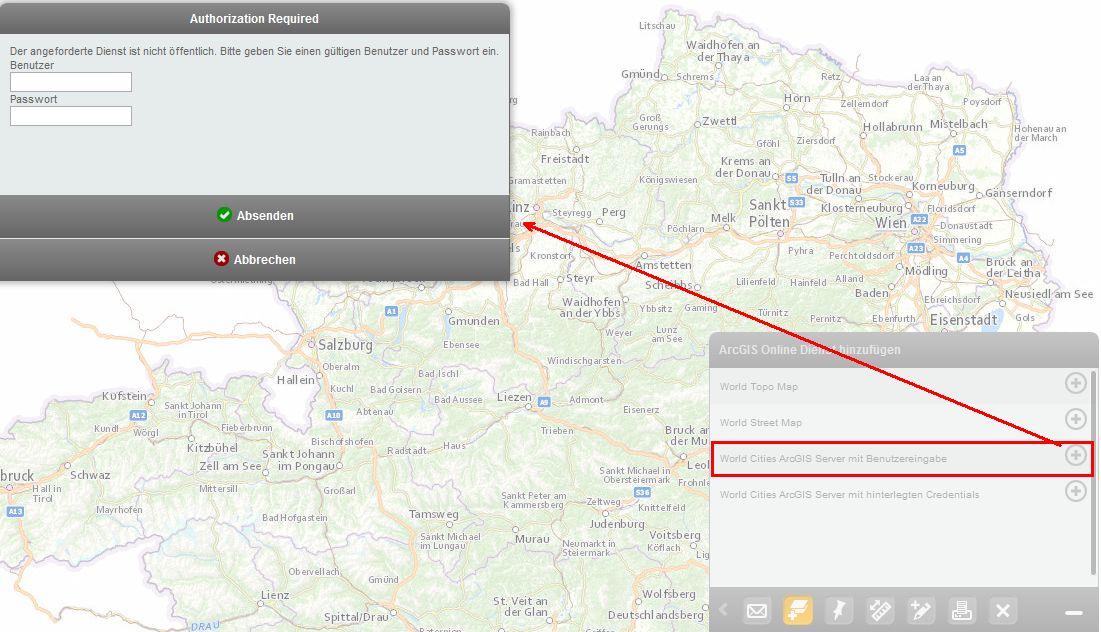Click the plus icon next to World Topo Map
Viewport: 1101px width, 632px height.
click(1076, 383)
